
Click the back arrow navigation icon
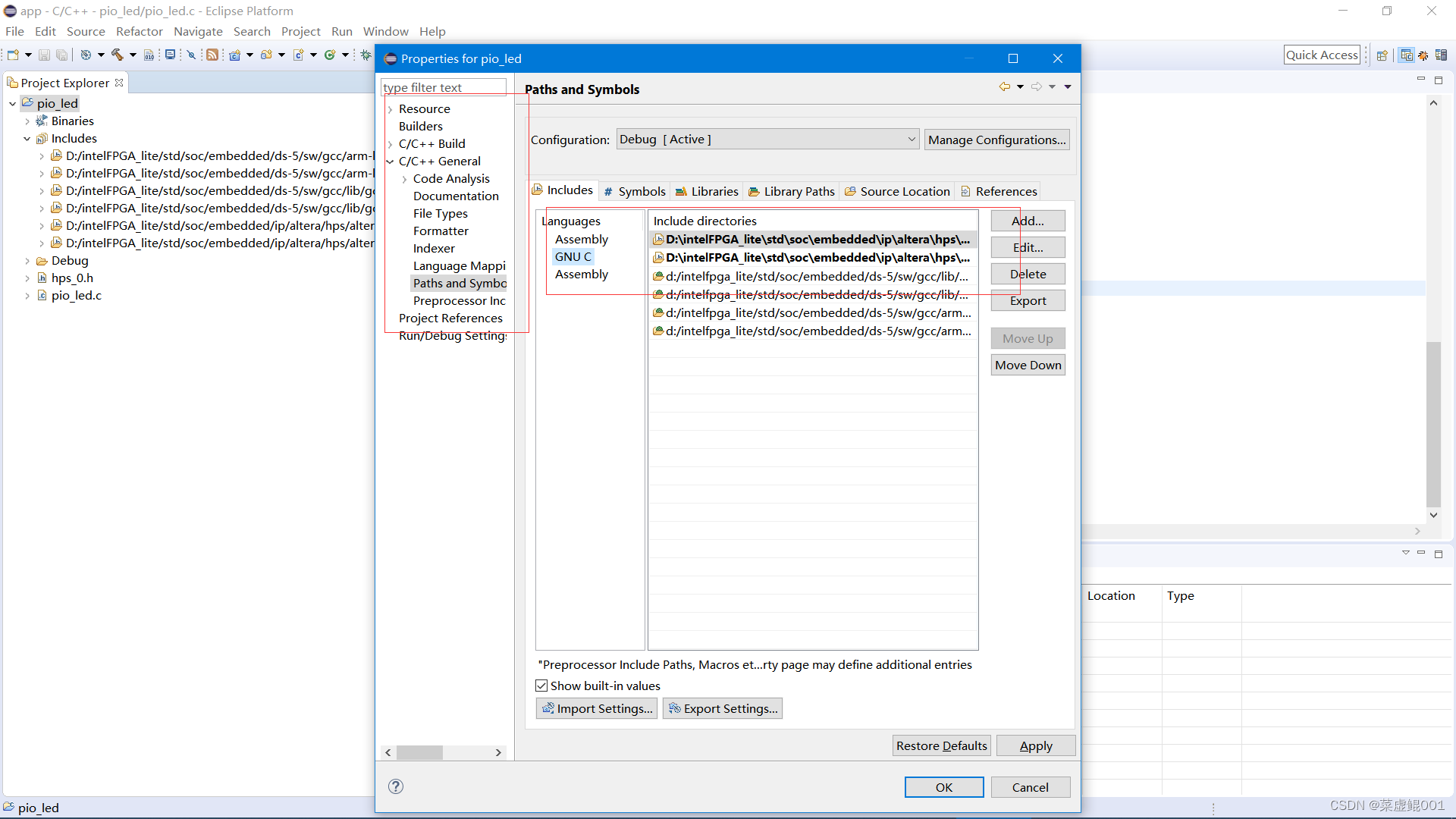[x=1004, y=87]
